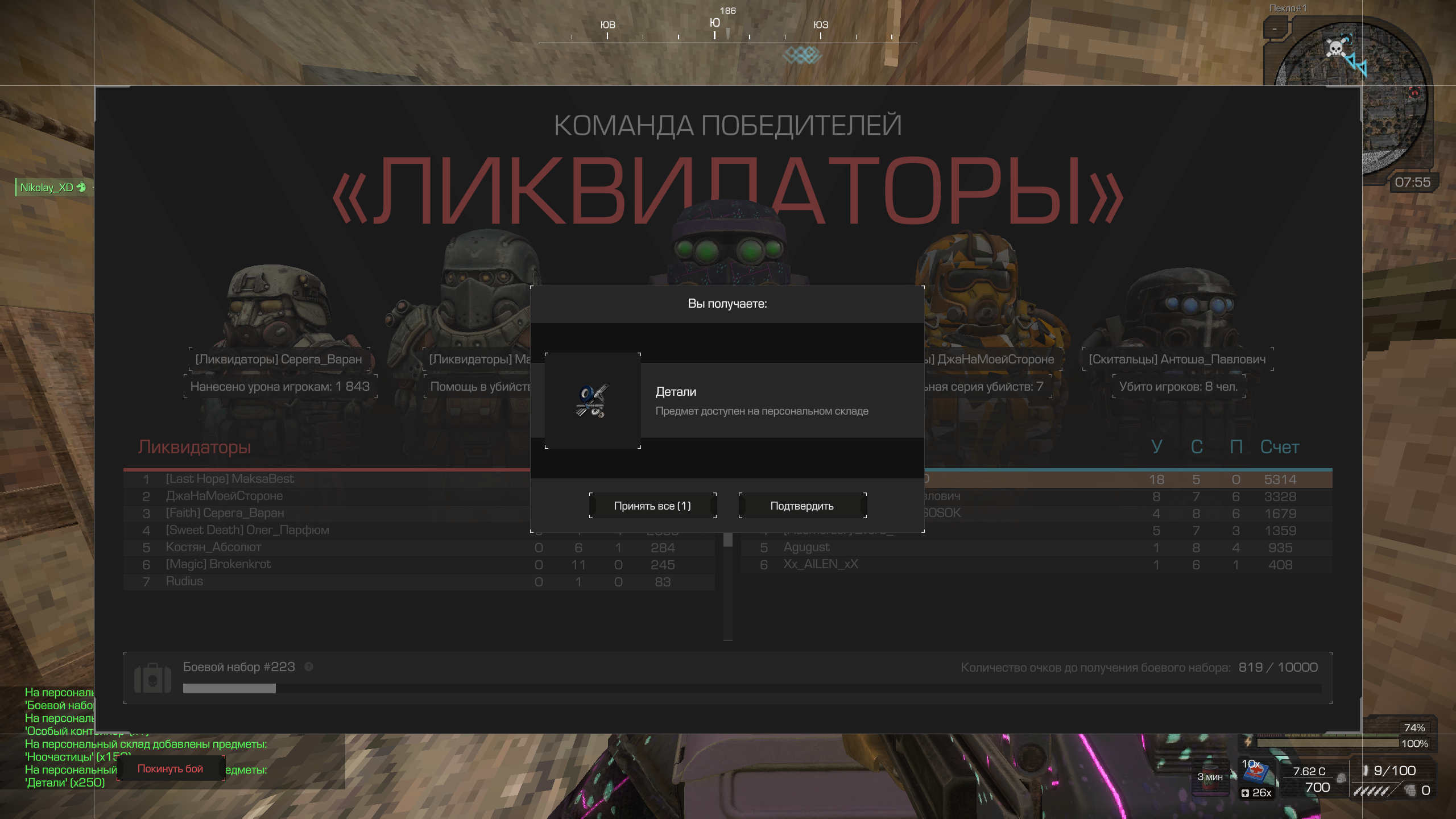
Task: Select the row [Faith] Серега_Баран
Action: pyautogui.click(x=327, y=513)
